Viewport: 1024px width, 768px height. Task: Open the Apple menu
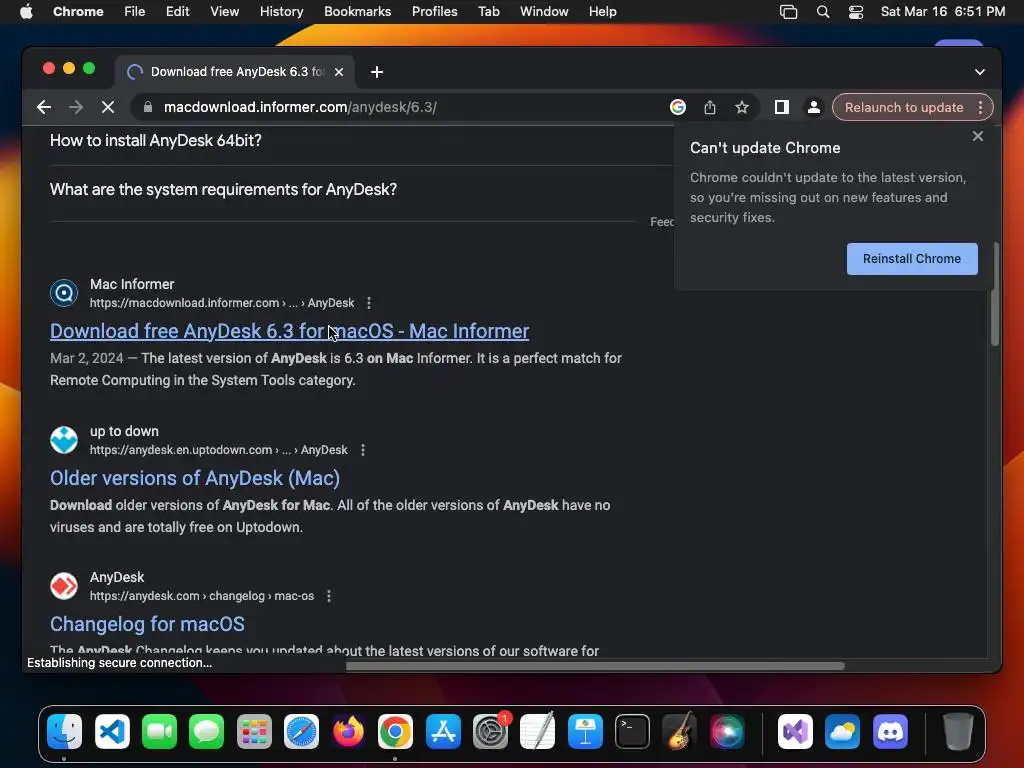point(26,11)
